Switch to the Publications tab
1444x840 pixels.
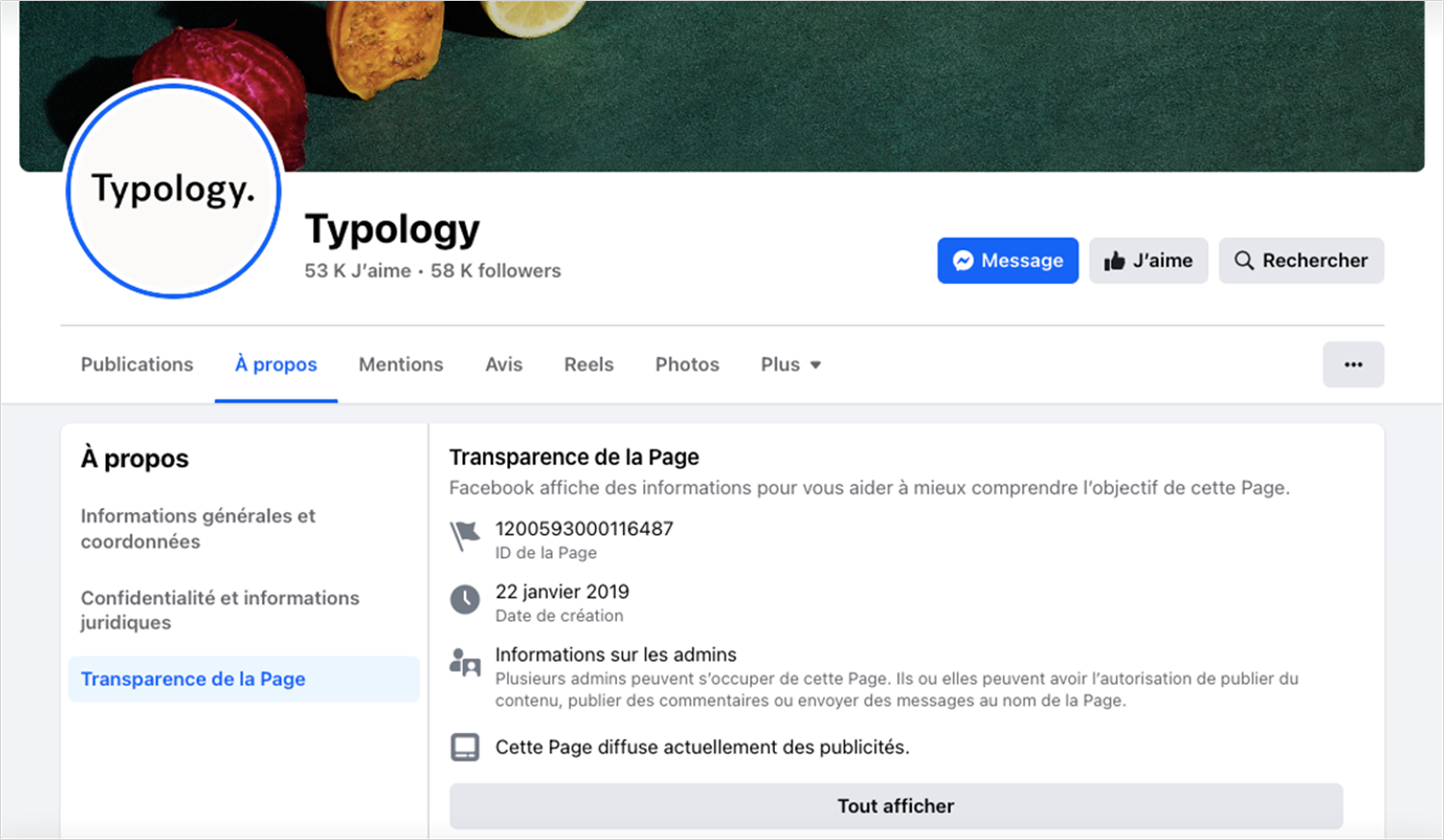(137, 365)
